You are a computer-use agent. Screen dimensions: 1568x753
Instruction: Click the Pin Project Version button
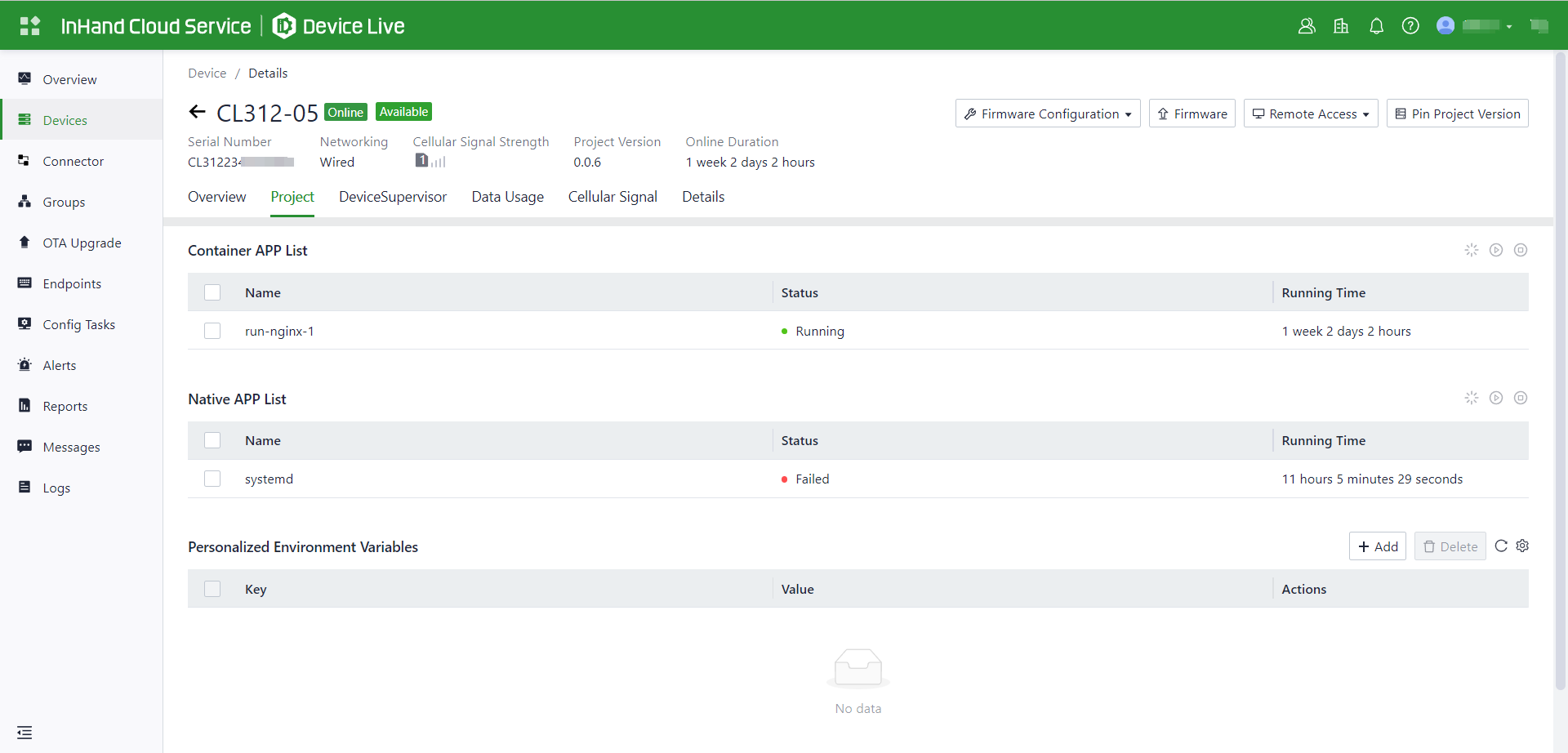[1457, 114]
